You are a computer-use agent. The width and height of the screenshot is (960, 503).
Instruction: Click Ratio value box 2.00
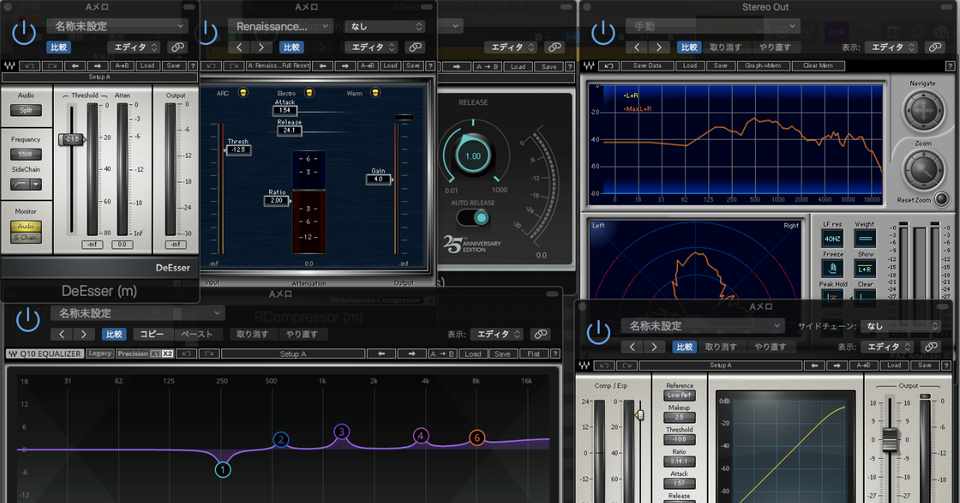[276, 200]
